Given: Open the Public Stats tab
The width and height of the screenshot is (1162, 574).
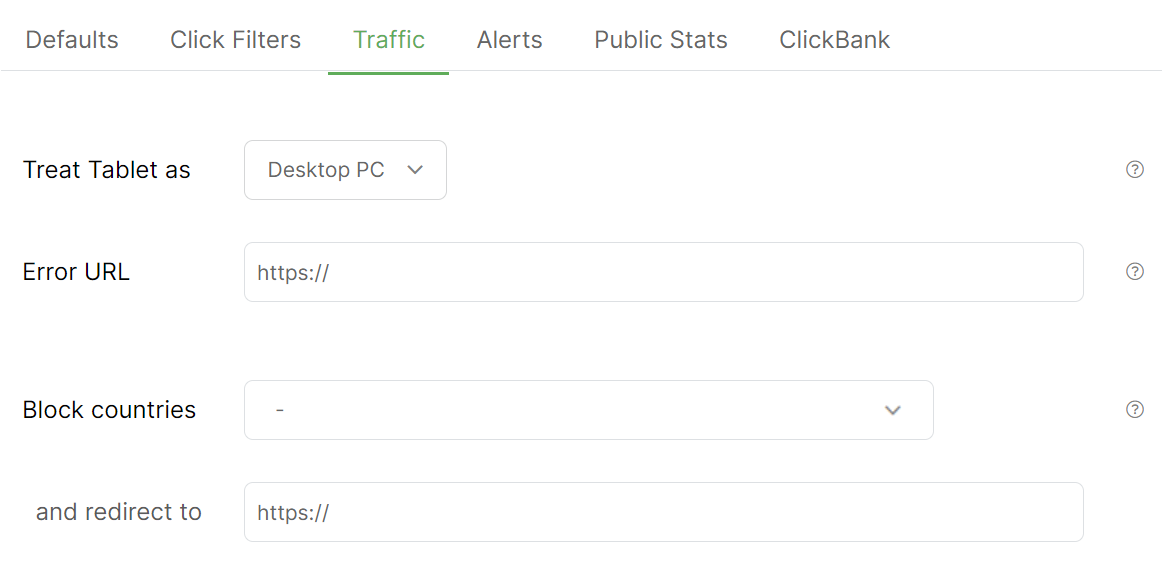Looking at the screenshot, I should click(x=661, y=40).
